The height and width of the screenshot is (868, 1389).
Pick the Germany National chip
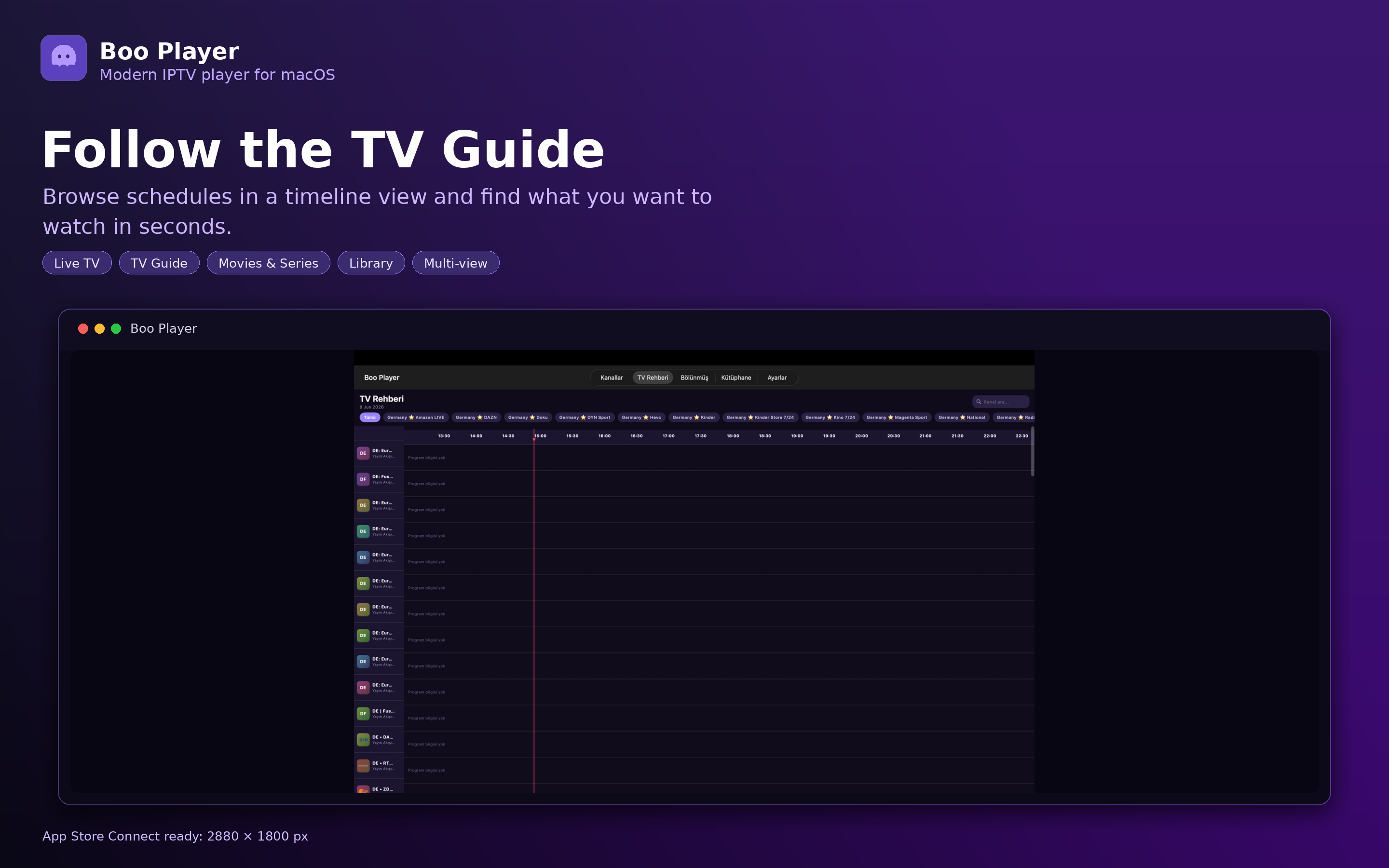(x=962, y=417)
